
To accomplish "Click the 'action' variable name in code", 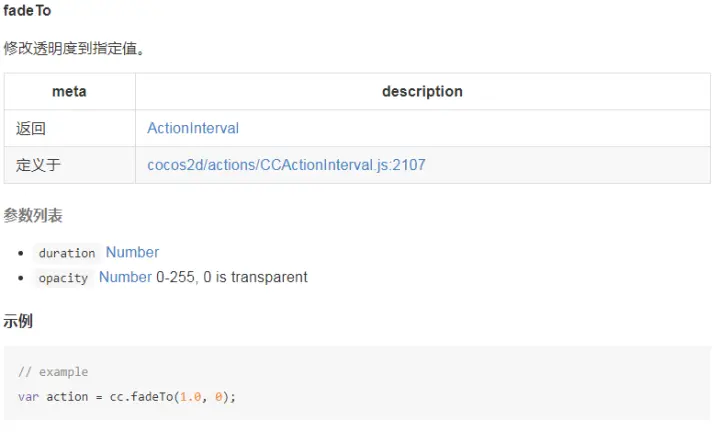I will coord(67,396).
